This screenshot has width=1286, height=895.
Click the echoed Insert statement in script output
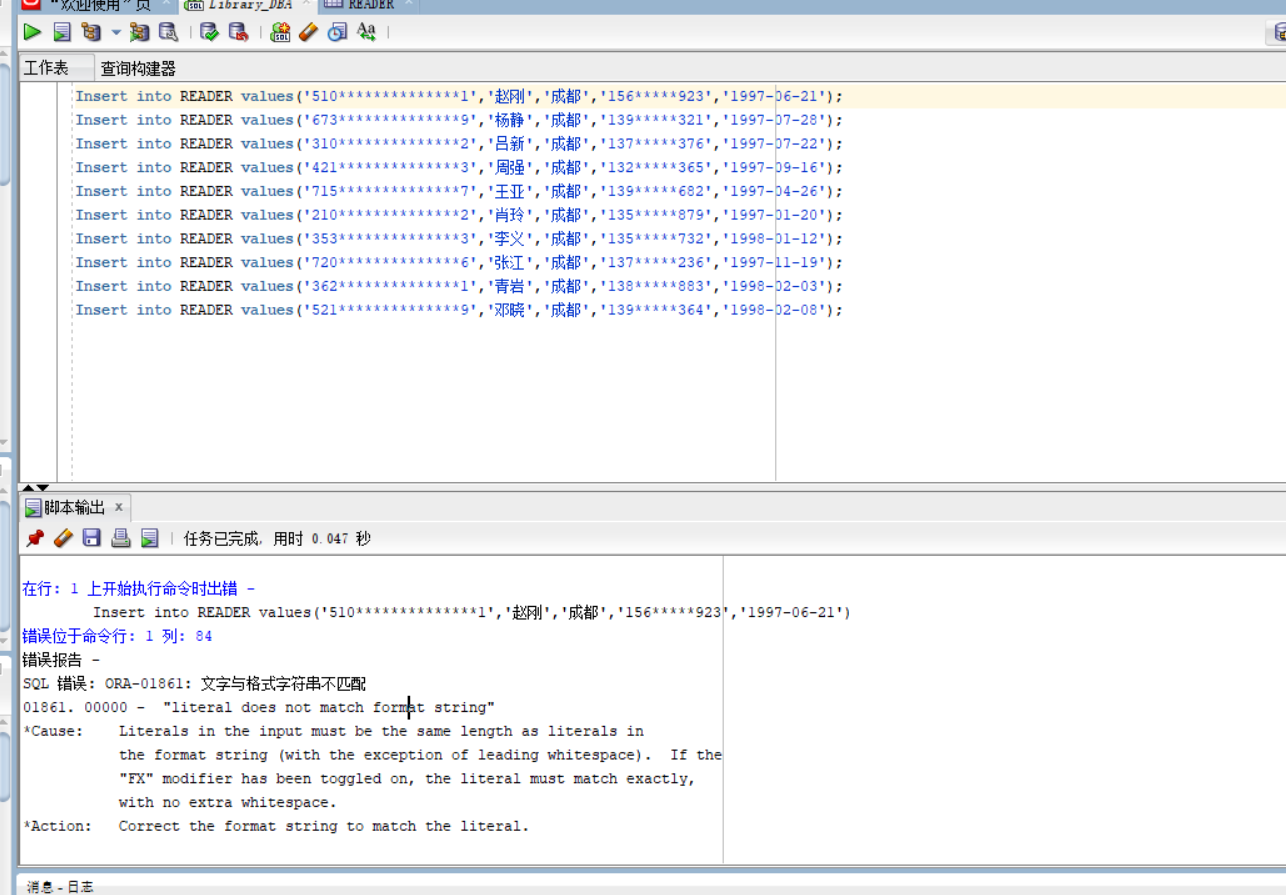coord(472,612)
